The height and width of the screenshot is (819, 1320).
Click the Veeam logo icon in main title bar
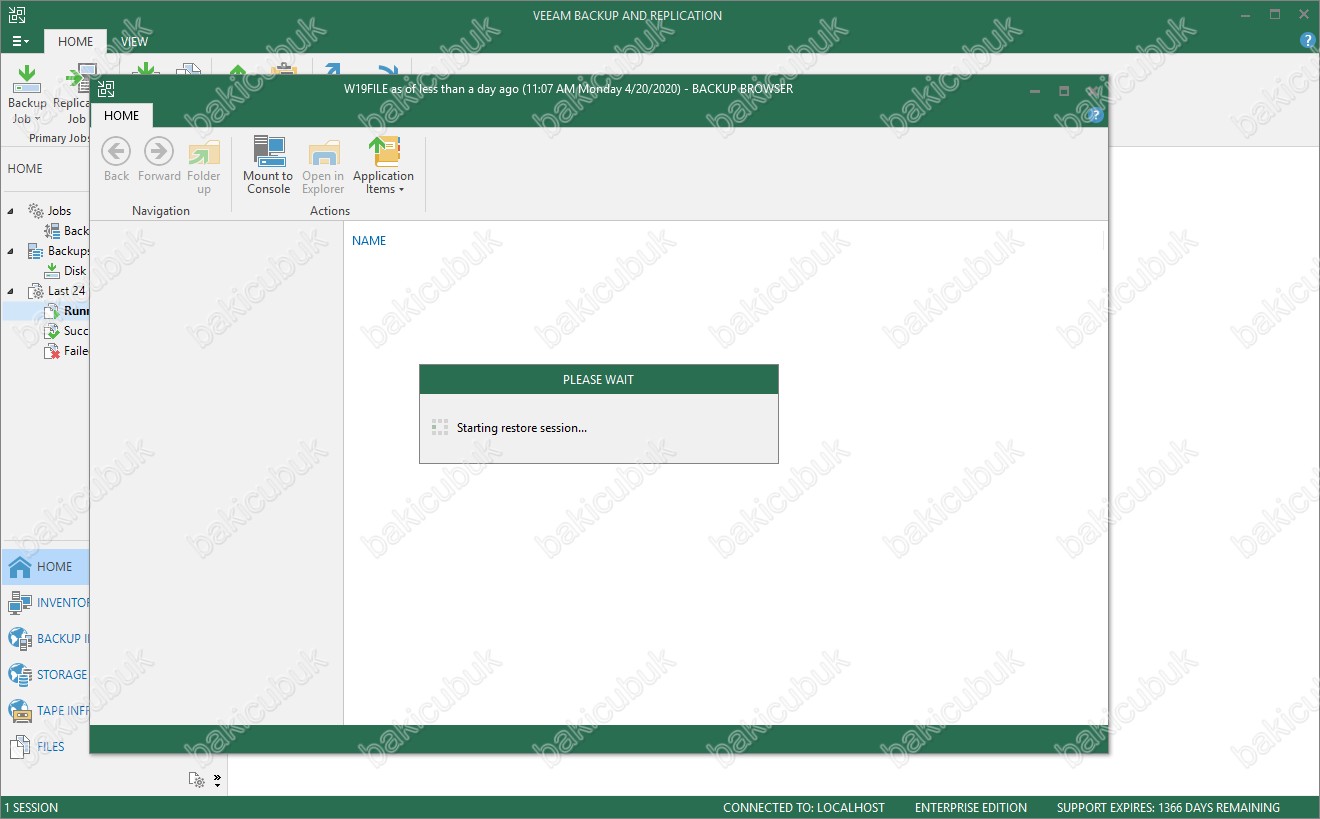pos(17,15)
